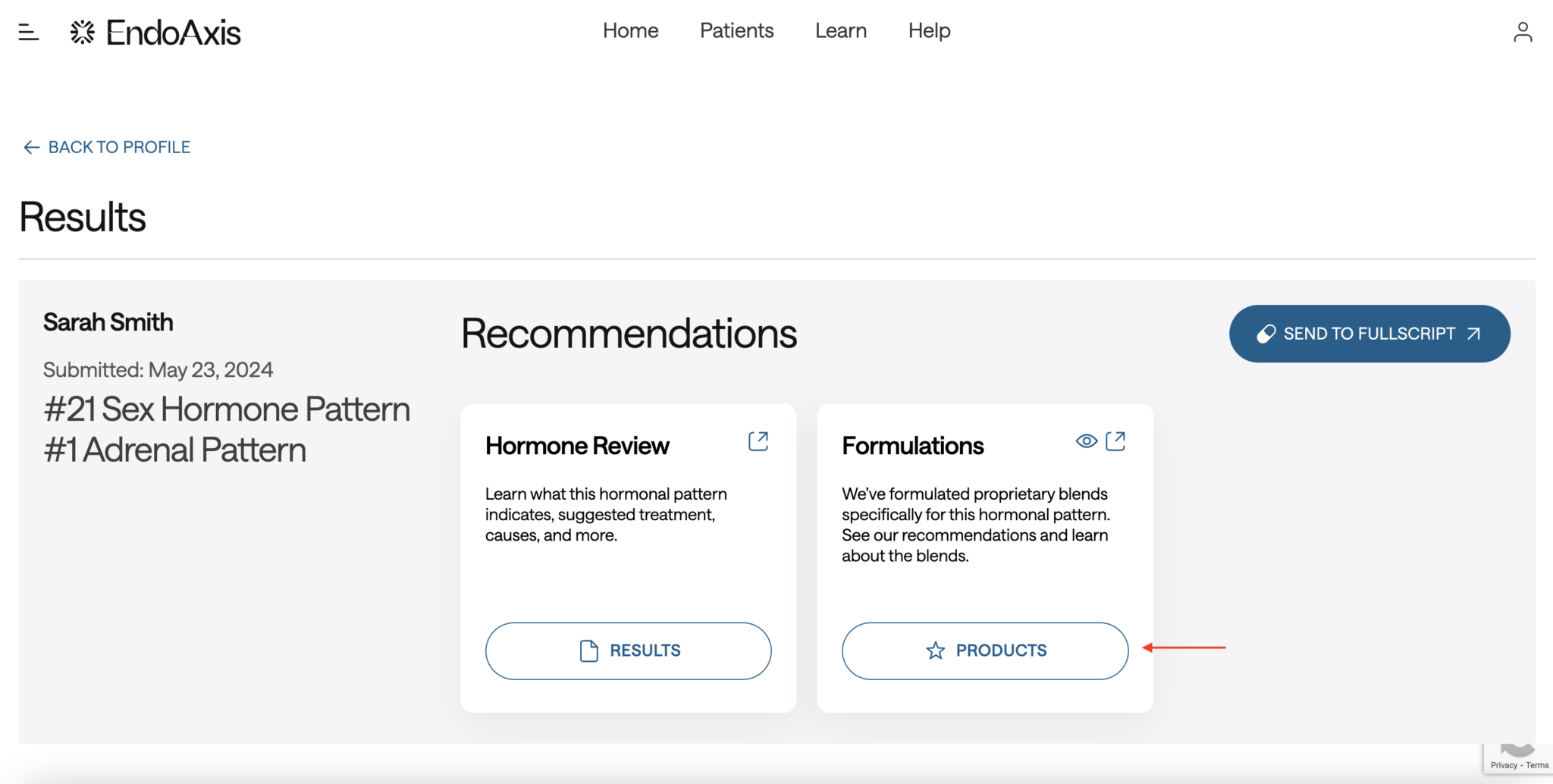This screenshot has width=1553, height=784.
Task: Open Products under Formulations
Action: [x=984, y=651]
